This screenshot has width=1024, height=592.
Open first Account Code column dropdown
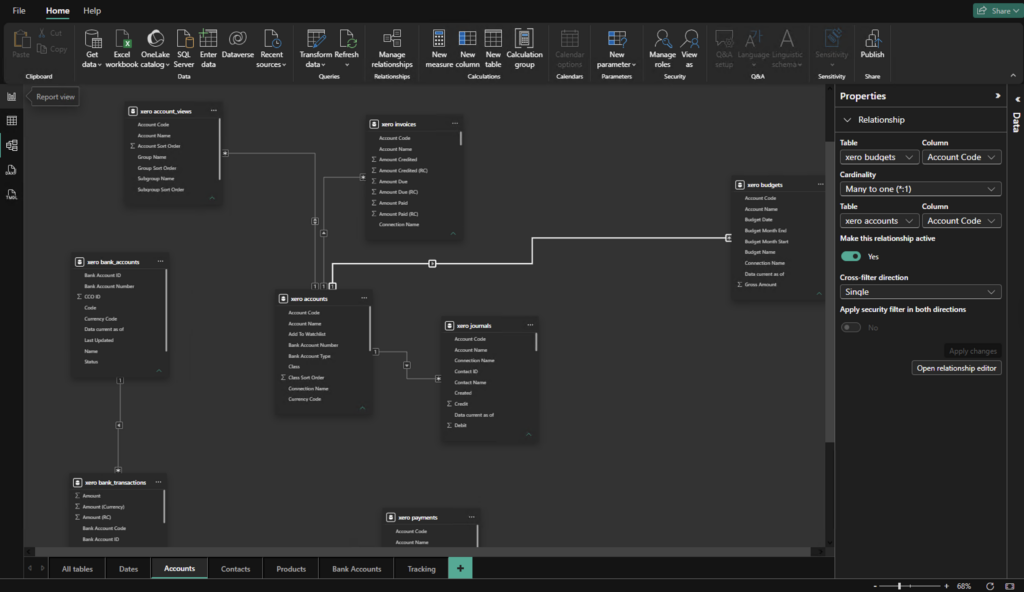961,157
